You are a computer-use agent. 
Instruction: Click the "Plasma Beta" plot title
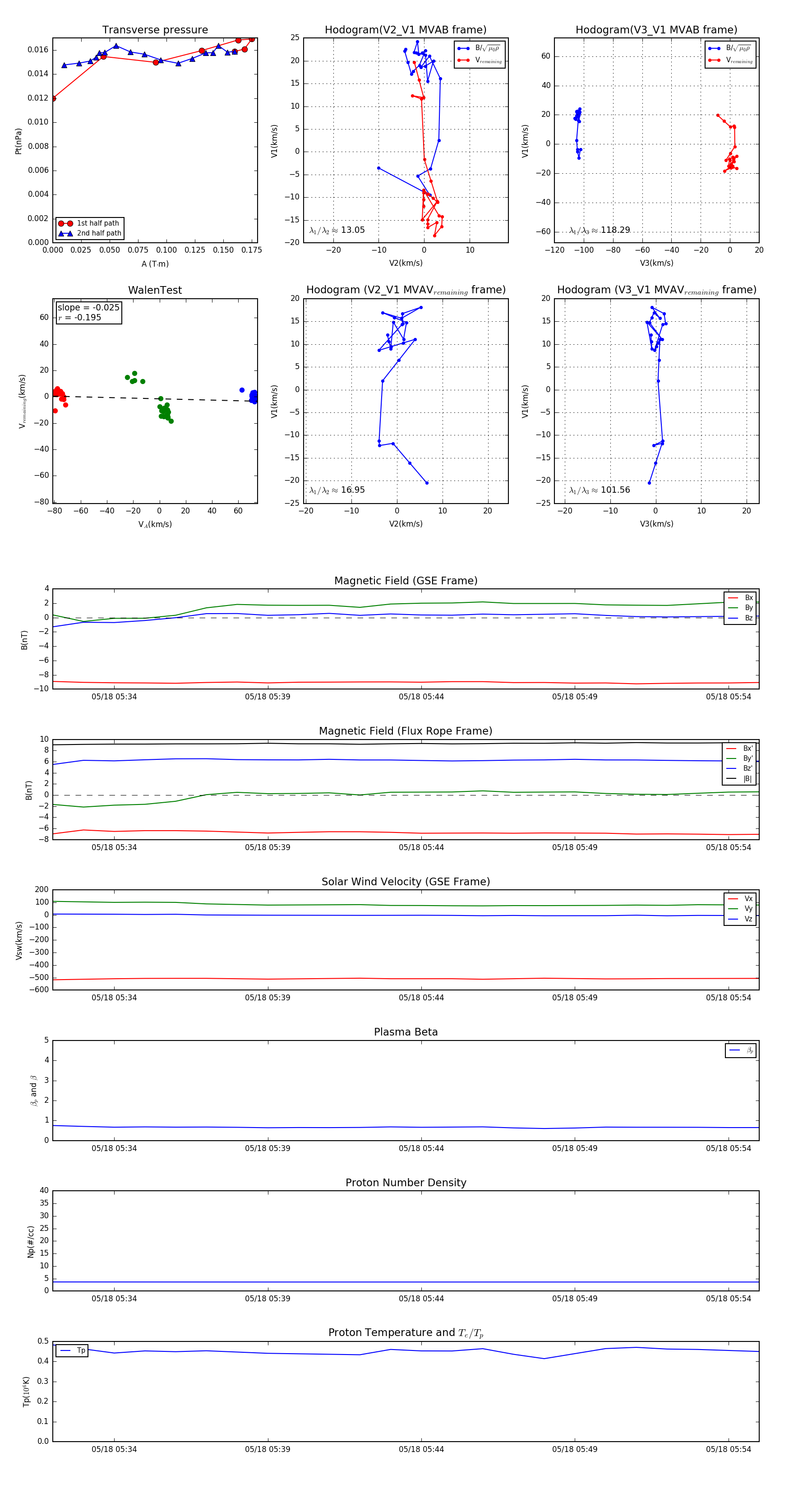tap(406, 1032)
